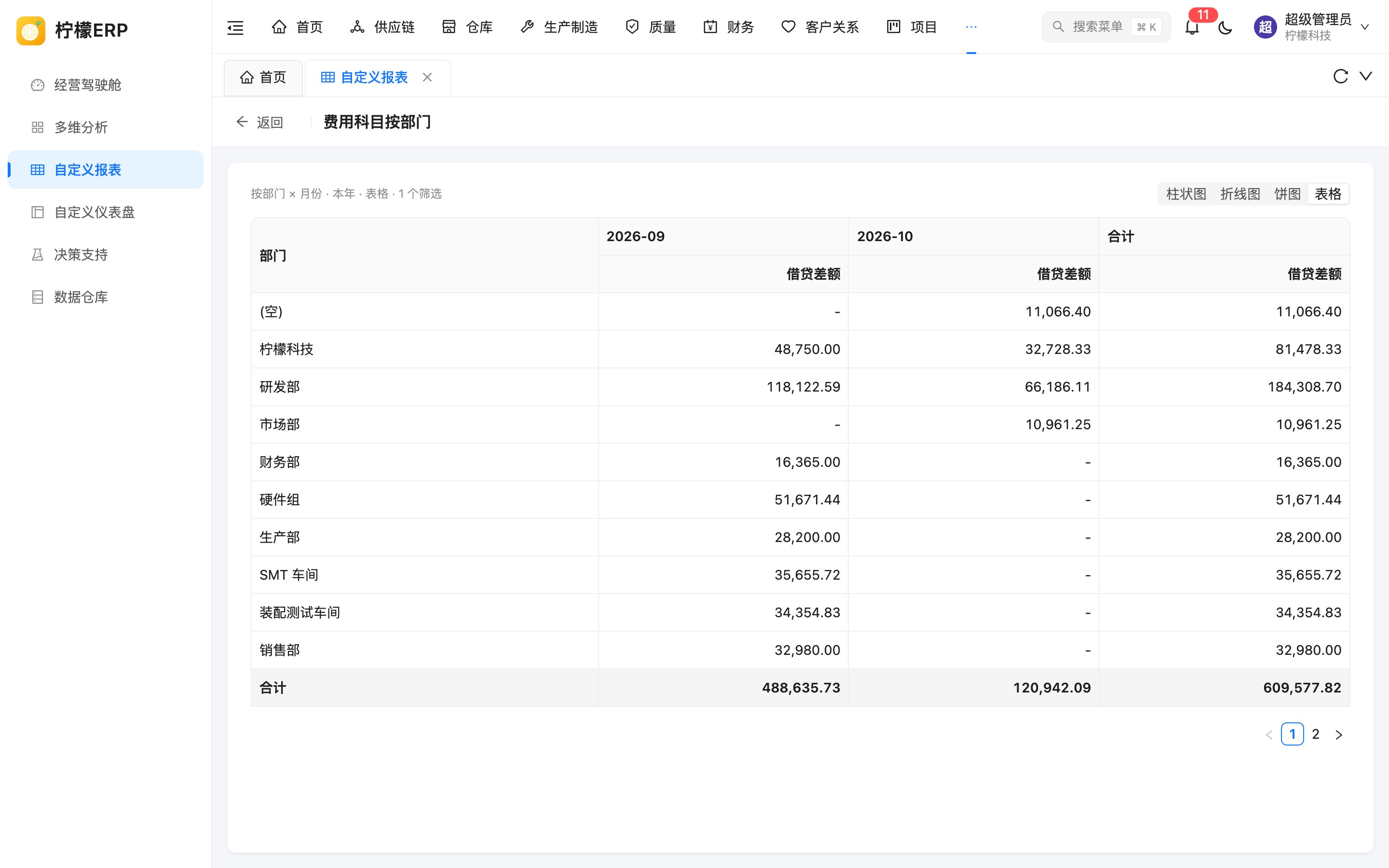The height and width of the screenshot is (868, 1389).
Task: Open the 供应链 menu
Action: click(382, 27)
